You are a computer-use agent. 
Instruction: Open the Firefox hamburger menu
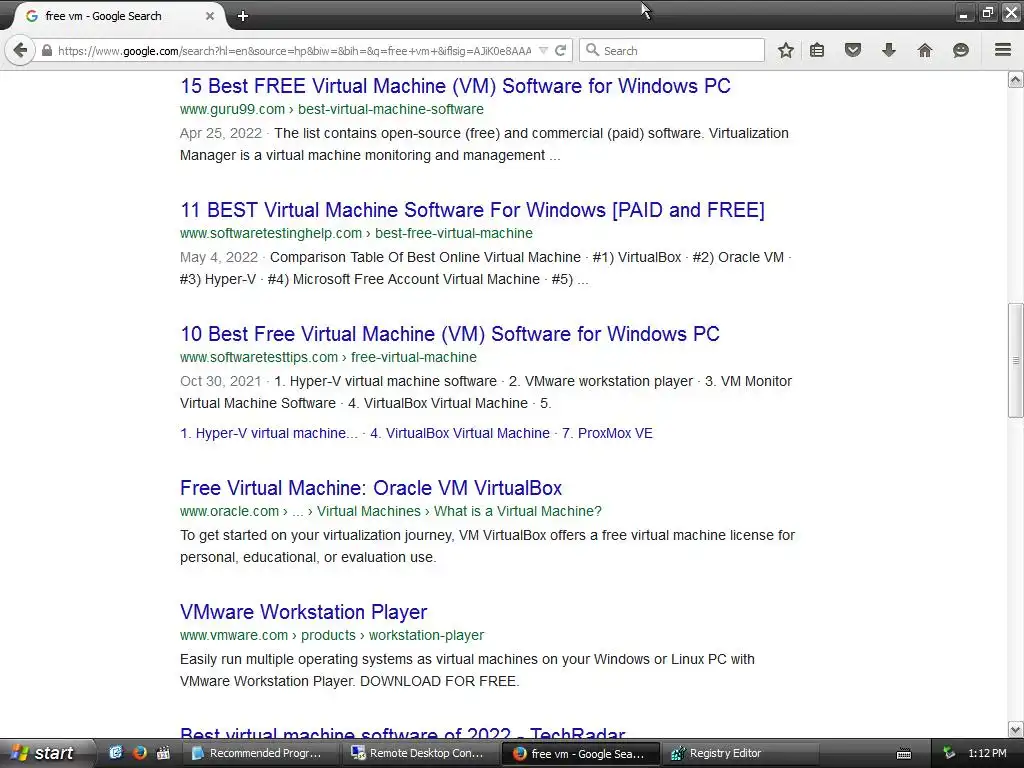tap(1003, 50)
